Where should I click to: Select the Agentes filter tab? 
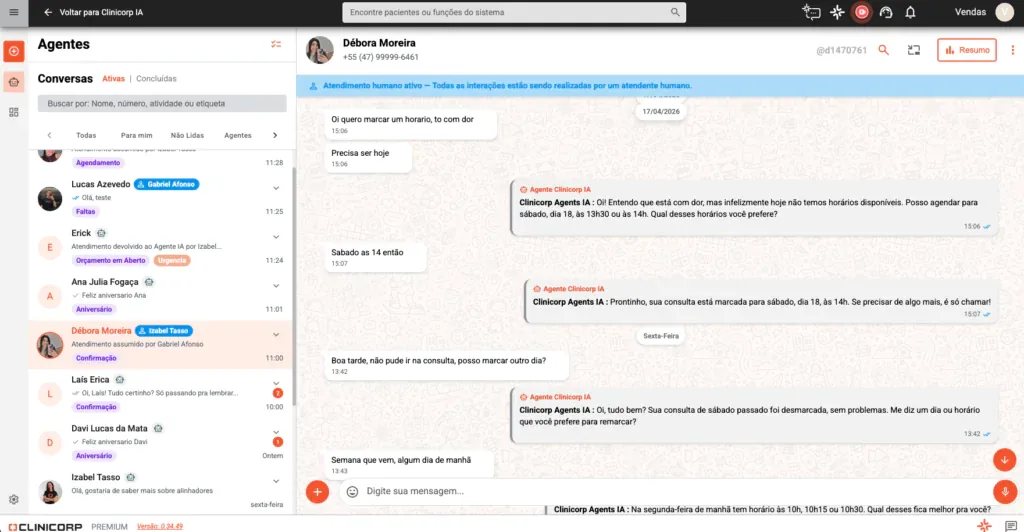[x=238, y=135]
